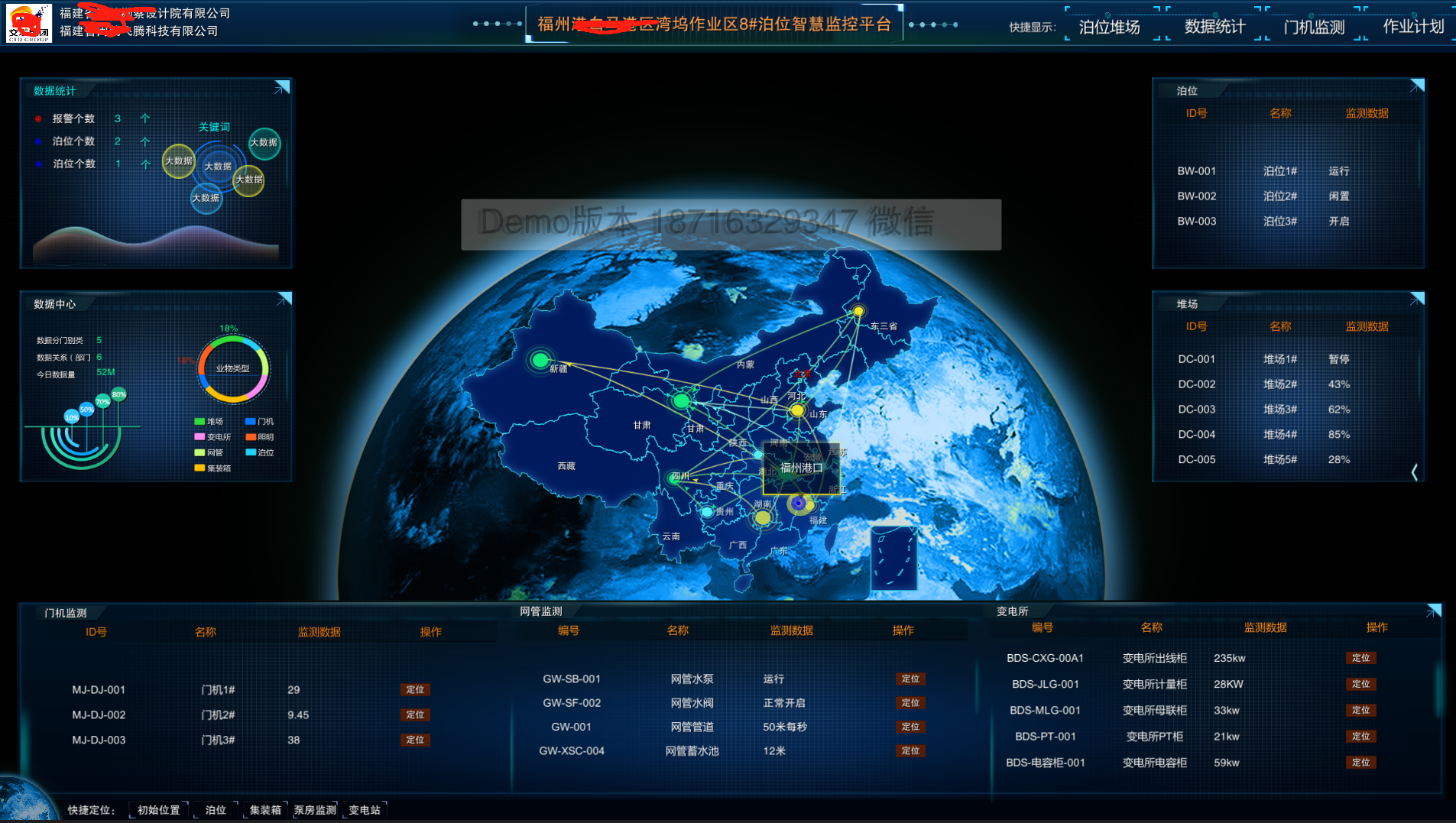Viewport: 1456px width, 823px height.
Task: Toggle the 网管 legend entry
Action: (x=209, y=452)
